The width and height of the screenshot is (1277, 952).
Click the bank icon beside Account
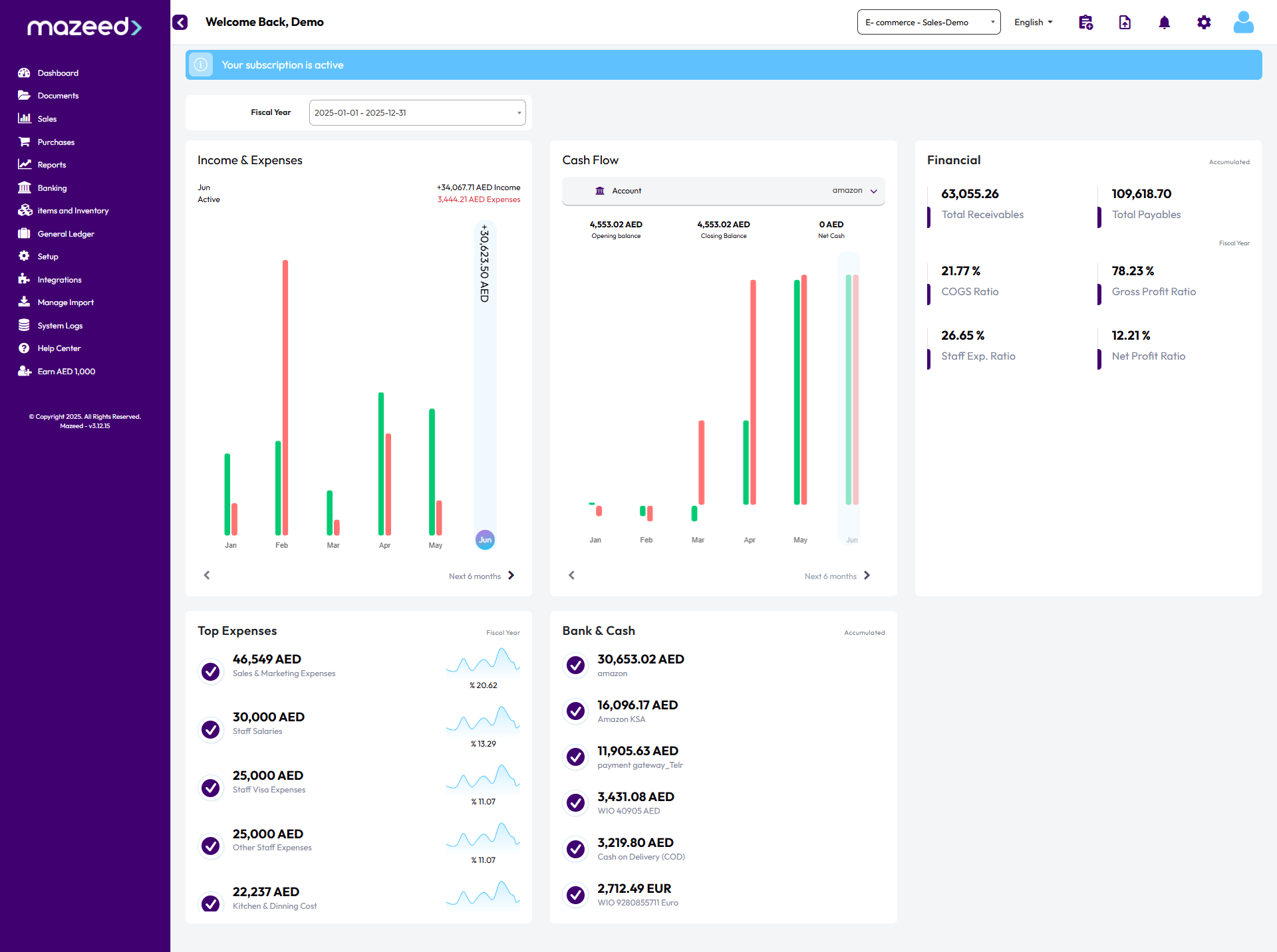point(600,191)
